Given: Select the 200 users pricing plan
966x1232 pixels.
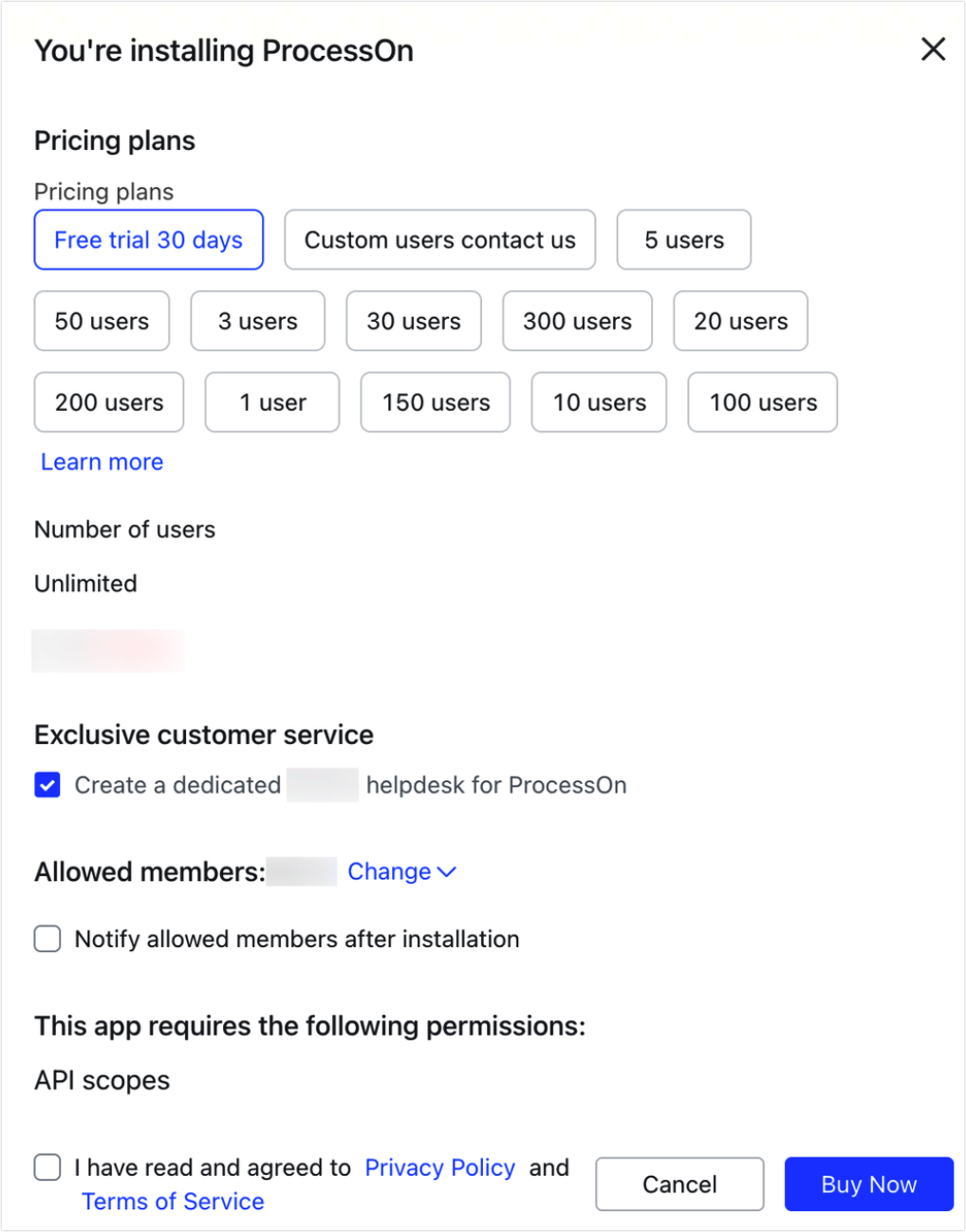Looking at the screenshot, I should coord(108,402).
